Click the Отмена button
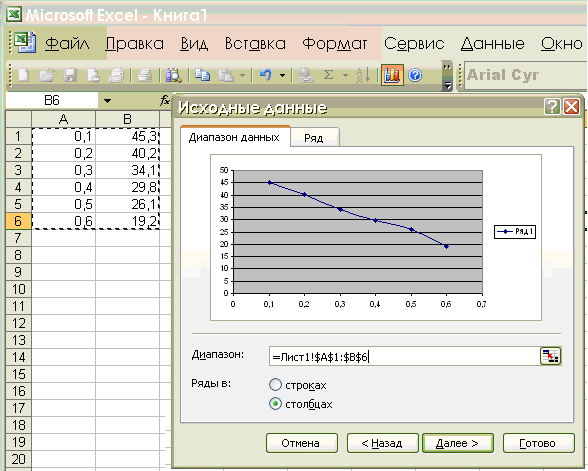The width and height of the screenshot is (588, 471). coord(302,443)
